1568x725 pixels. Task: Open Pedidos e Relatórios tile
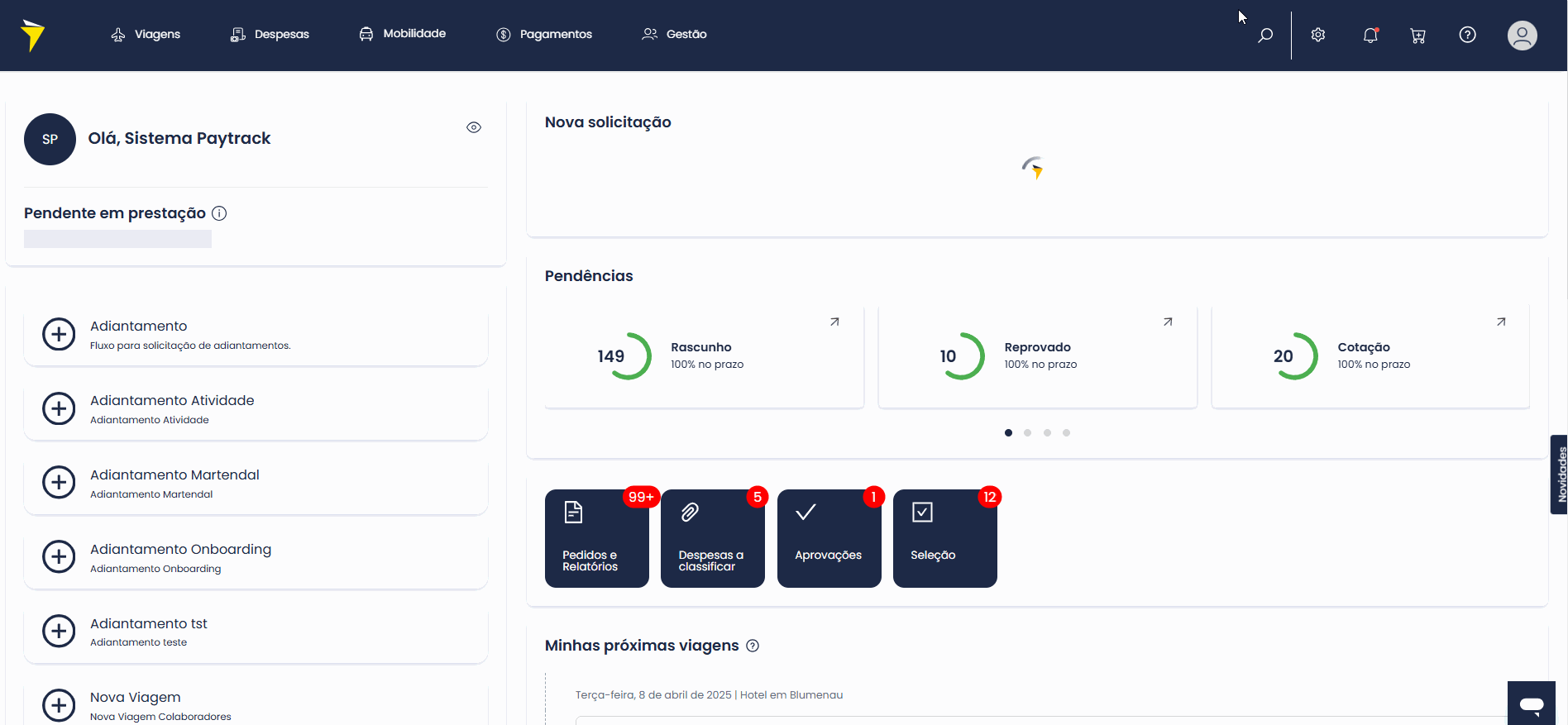click(596, 538)
